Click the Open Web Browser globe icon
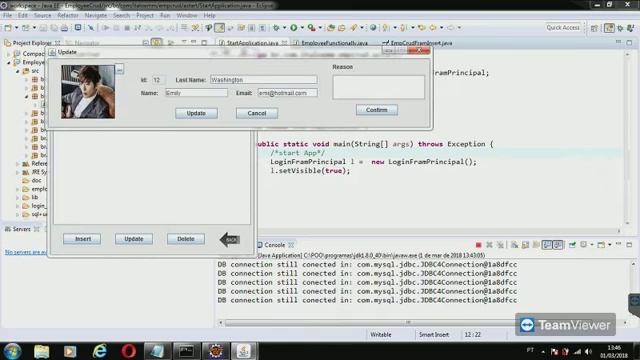The height and width of the screenshot is (360, 640). tap(373, 28)
